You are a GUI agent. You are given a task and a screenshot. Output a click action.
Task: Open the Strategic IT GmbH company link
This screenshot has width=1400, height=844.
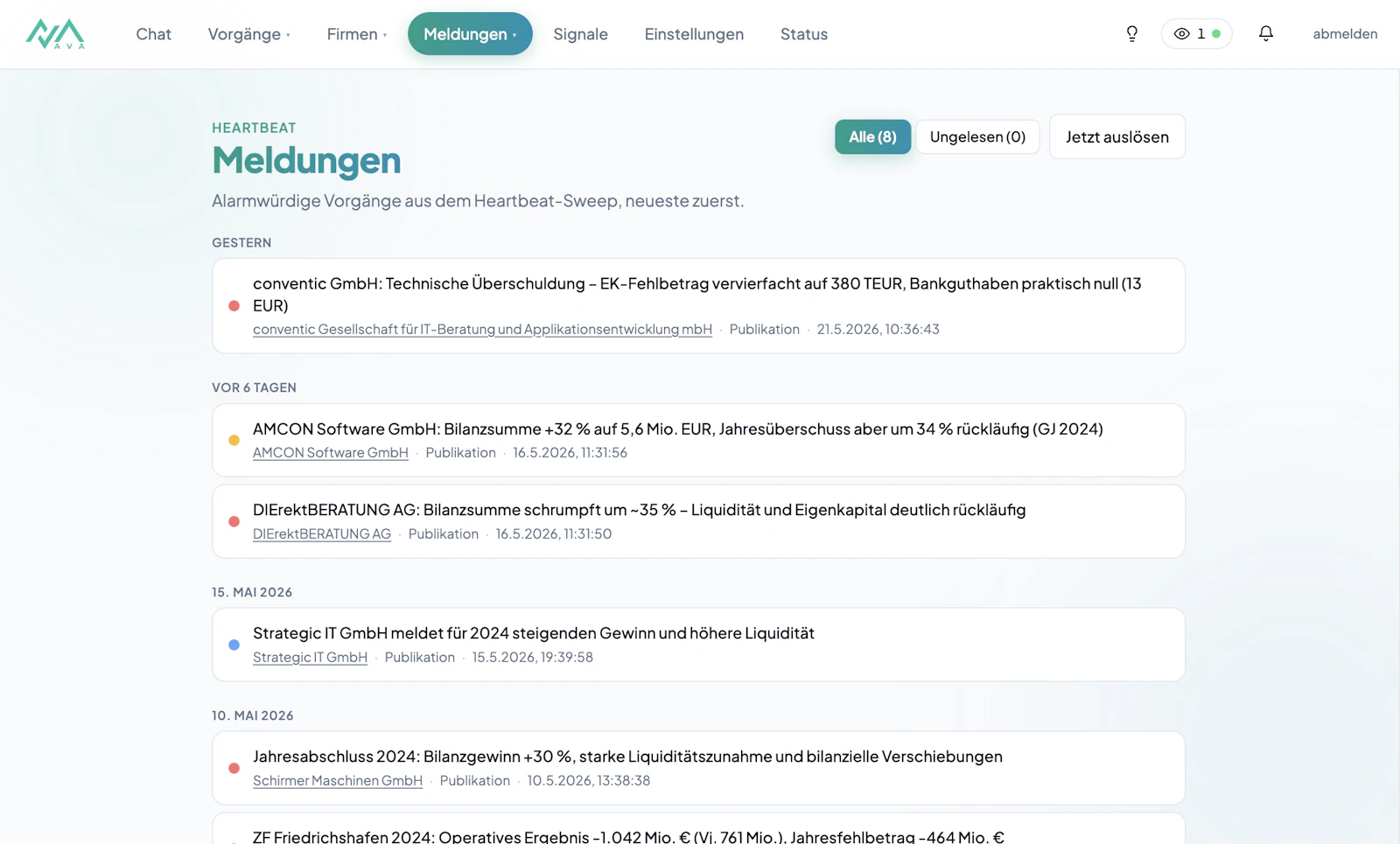310,658
